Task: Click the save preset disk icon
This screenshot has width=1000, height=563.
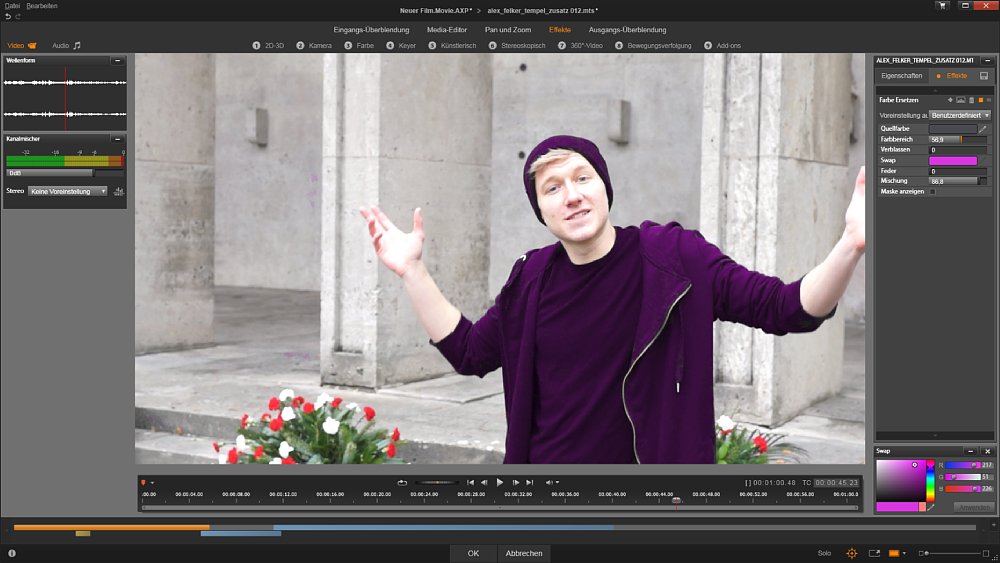Action: click(x=984, y=76)
